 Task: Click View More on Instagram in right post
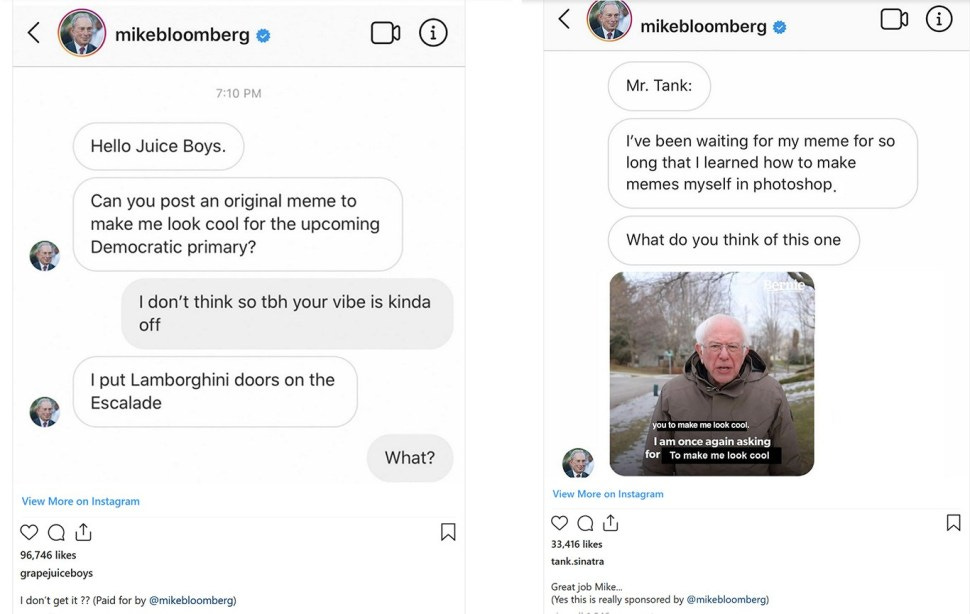607,494
